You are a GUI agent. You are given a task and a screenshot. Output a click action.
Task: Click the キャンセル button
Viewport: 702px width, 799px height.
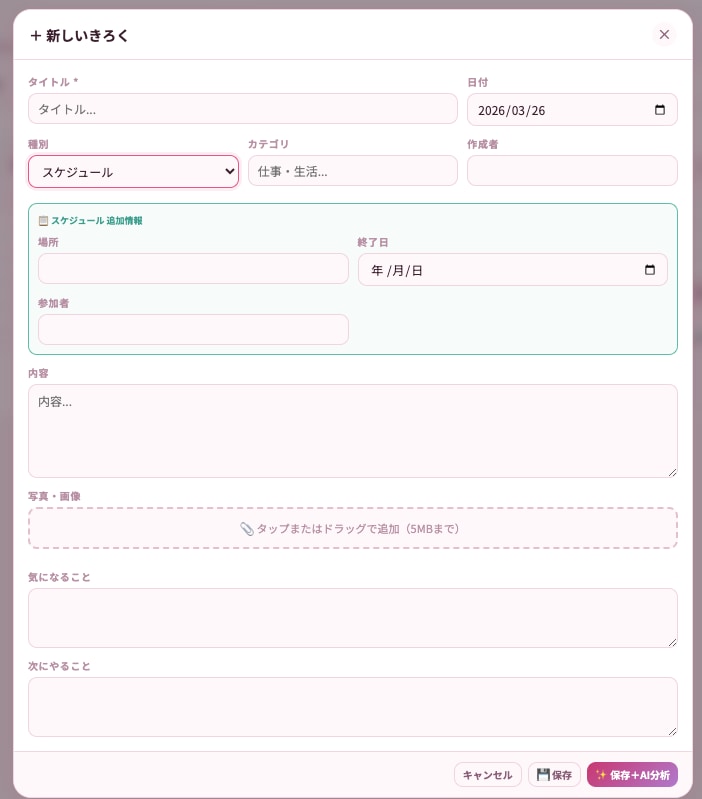click(x=488, y=775)
